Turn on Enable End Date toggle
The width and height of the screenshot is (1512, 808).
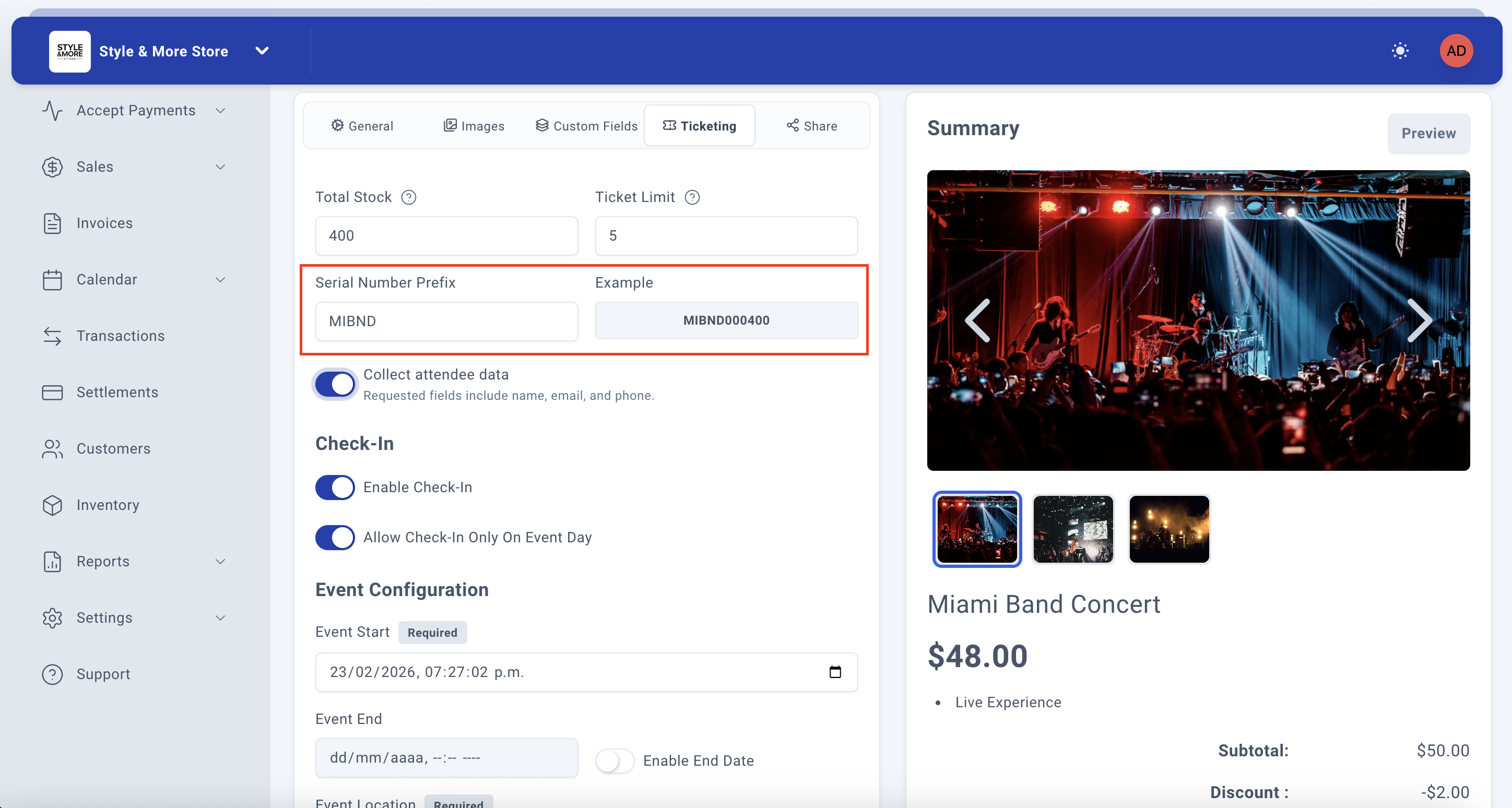(615, 761)
